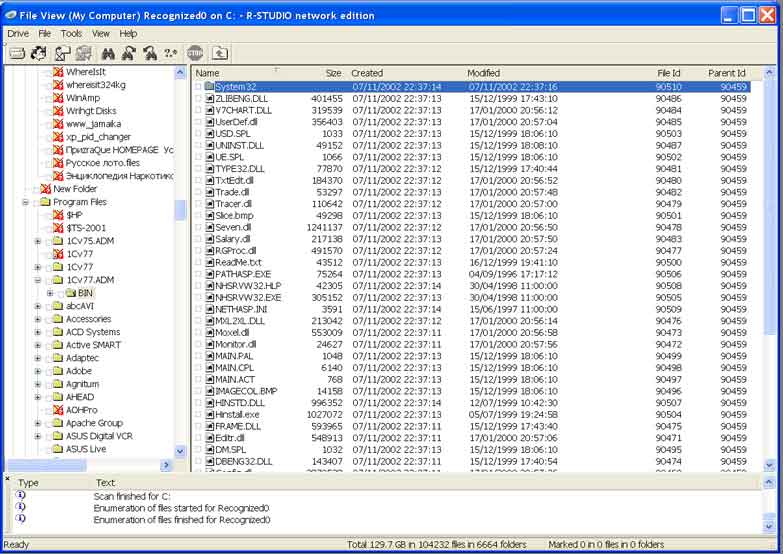This screenshot has height=554, width=783.
Task: Click the grayed Recover Marked toolbar icon
Action: tap(84, 53)
